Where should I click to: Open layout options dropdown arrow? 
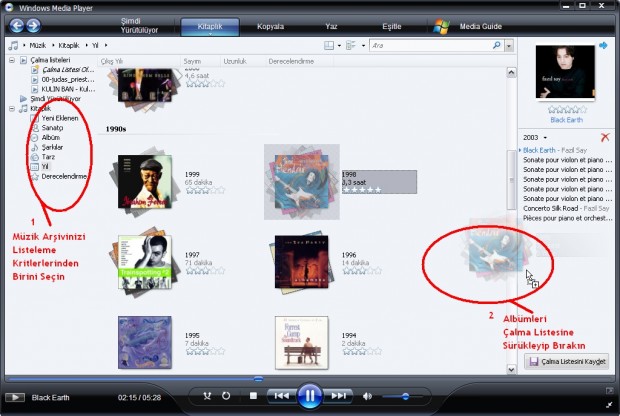pos(339,45)
